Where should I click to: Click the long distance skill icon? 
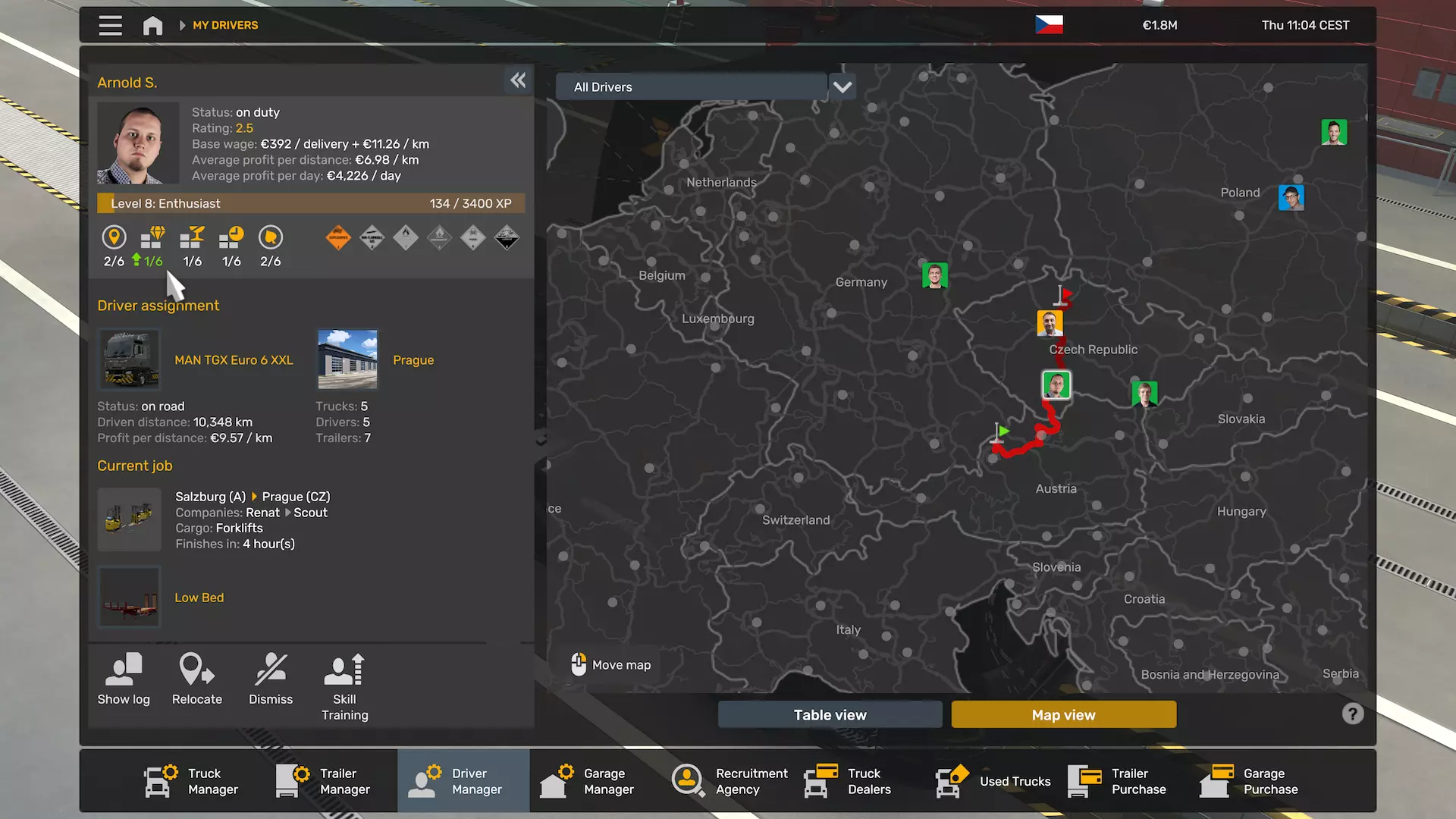(x=114, y=237)
